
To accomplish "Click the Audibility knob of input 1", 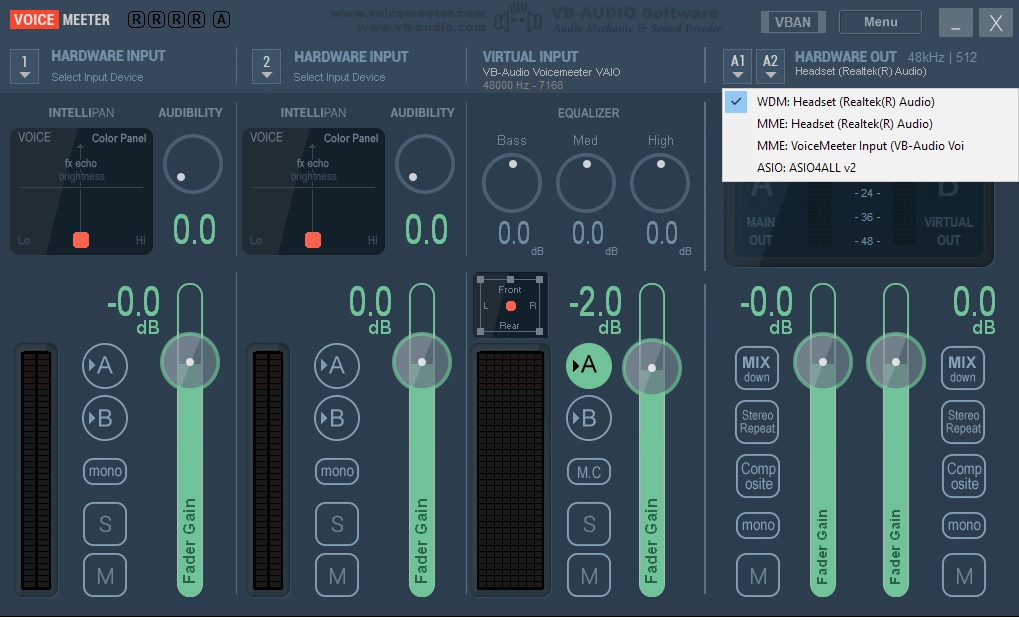I will click(192, 164).
